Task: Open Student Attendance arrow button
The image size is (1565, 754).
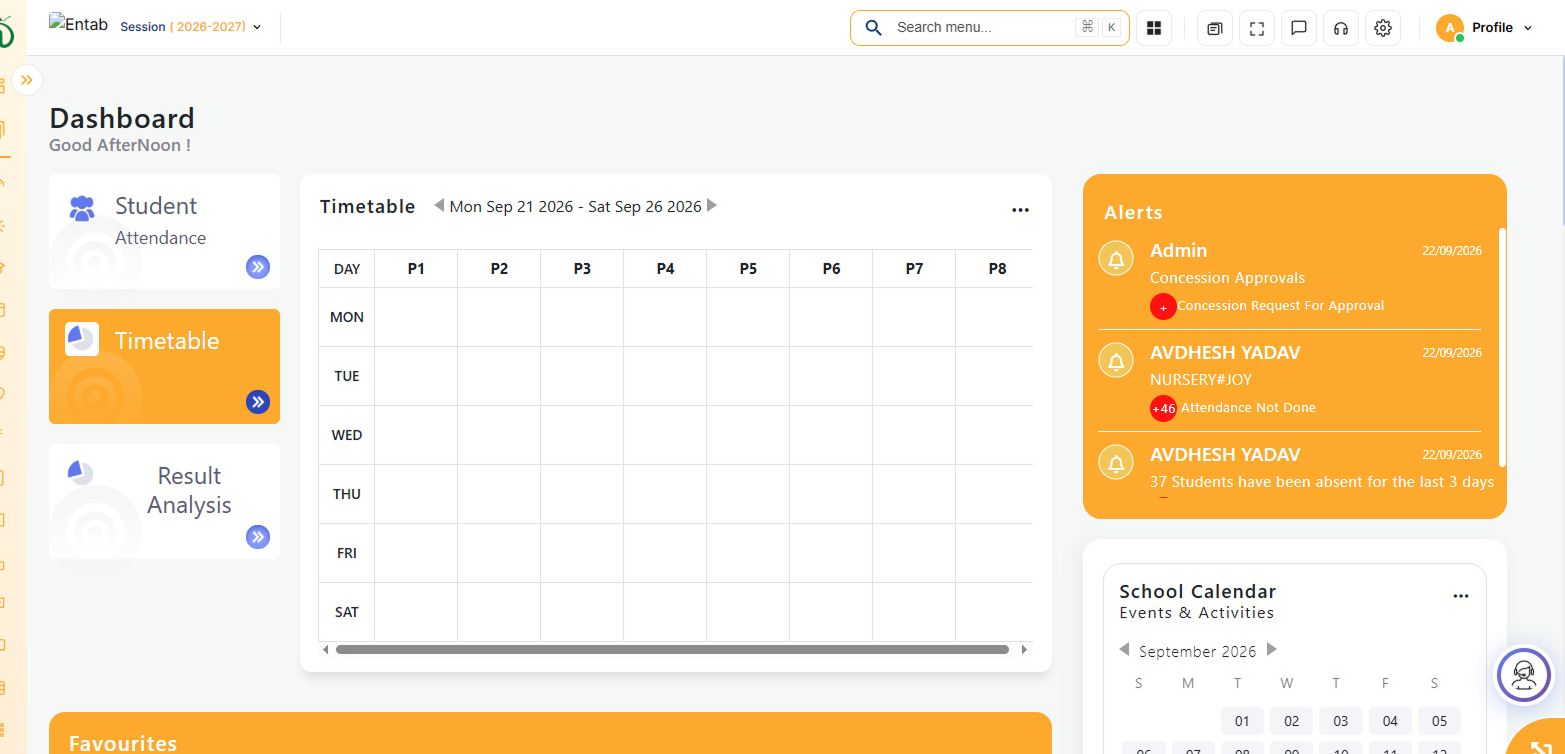Action: point(258,266)
